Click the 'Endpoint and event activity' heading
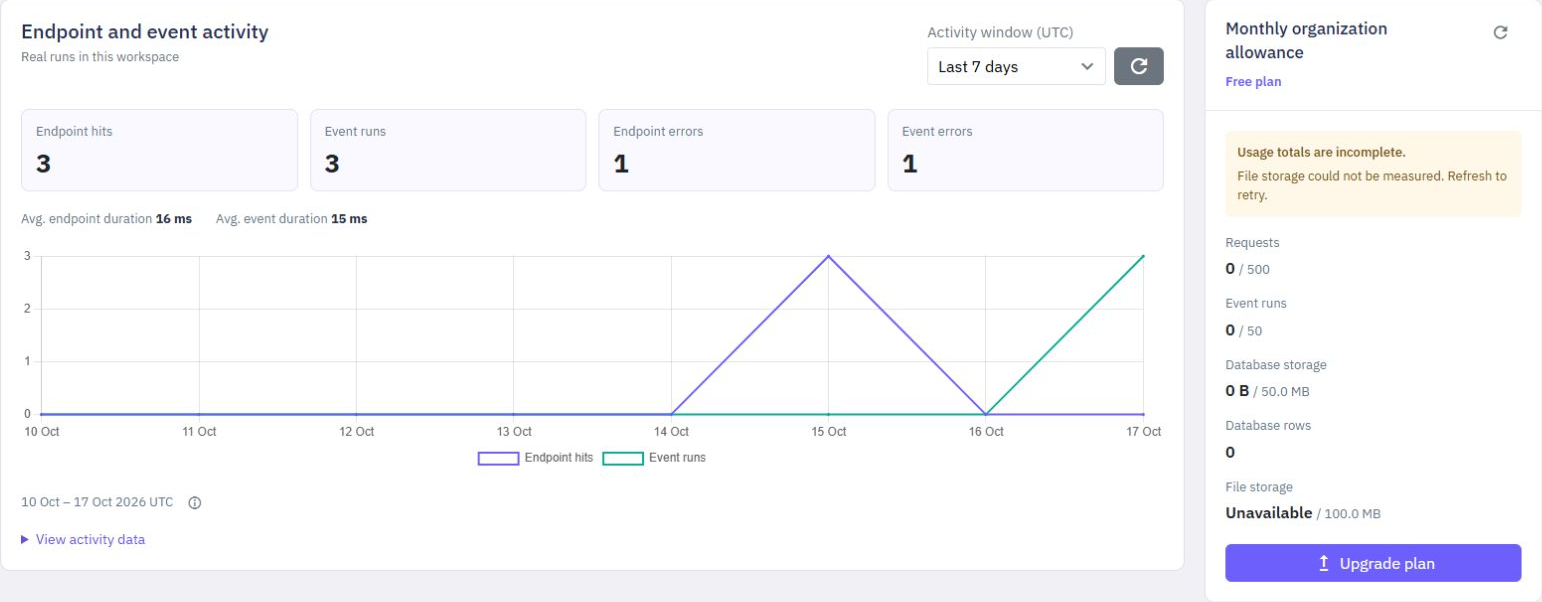Image resolution: width=1542 pixels, height=602 pixels. point(145,32)
